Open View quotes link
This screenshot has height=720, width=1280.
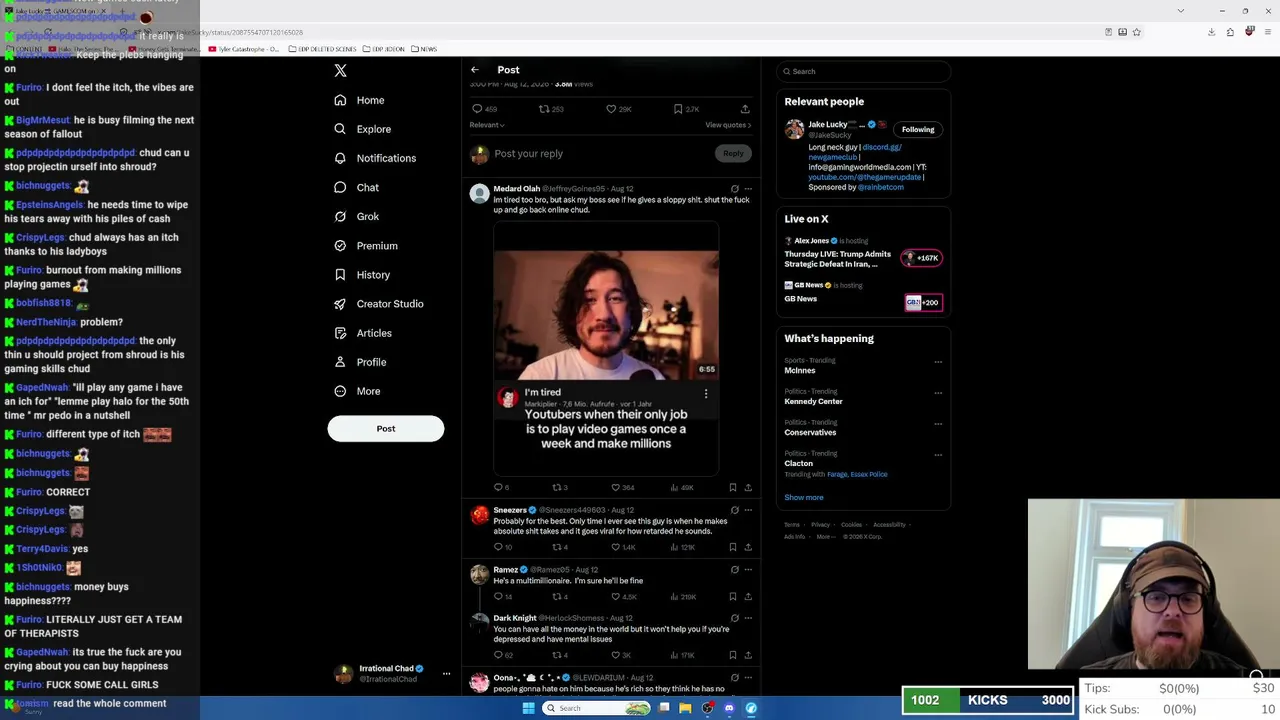pos(728,125)
